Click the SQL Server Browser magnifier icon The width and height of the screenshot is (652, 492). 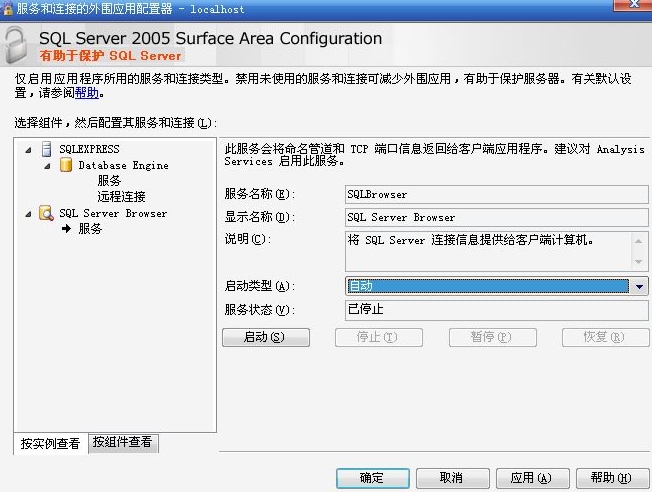(46, 213)
